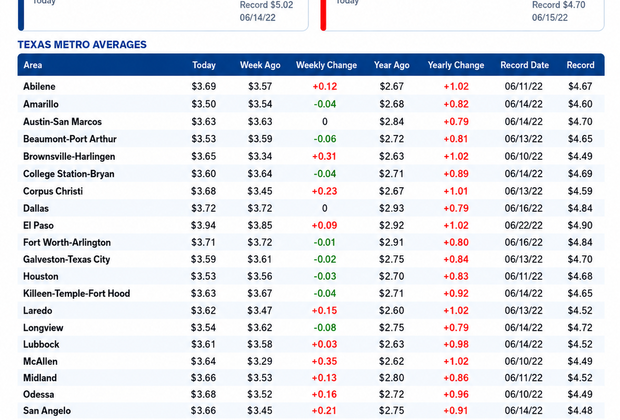Select Brownsville-Harlingen in the Area column
Screen dimensions: 620x420
click(69, 157)
